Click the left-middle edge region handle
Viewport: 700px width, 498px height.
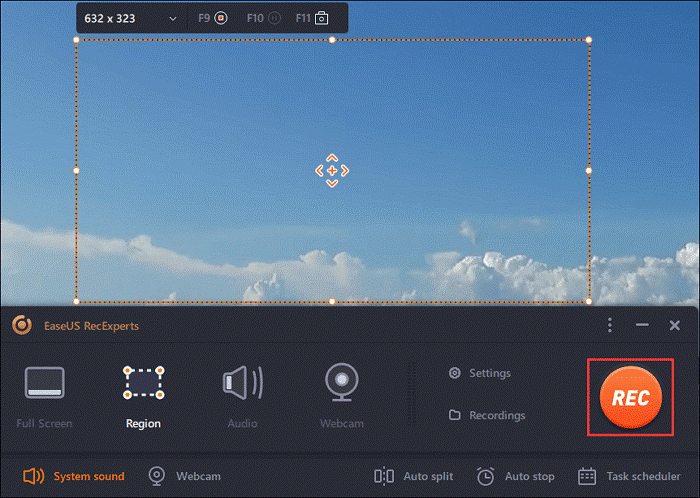[76, 170]
